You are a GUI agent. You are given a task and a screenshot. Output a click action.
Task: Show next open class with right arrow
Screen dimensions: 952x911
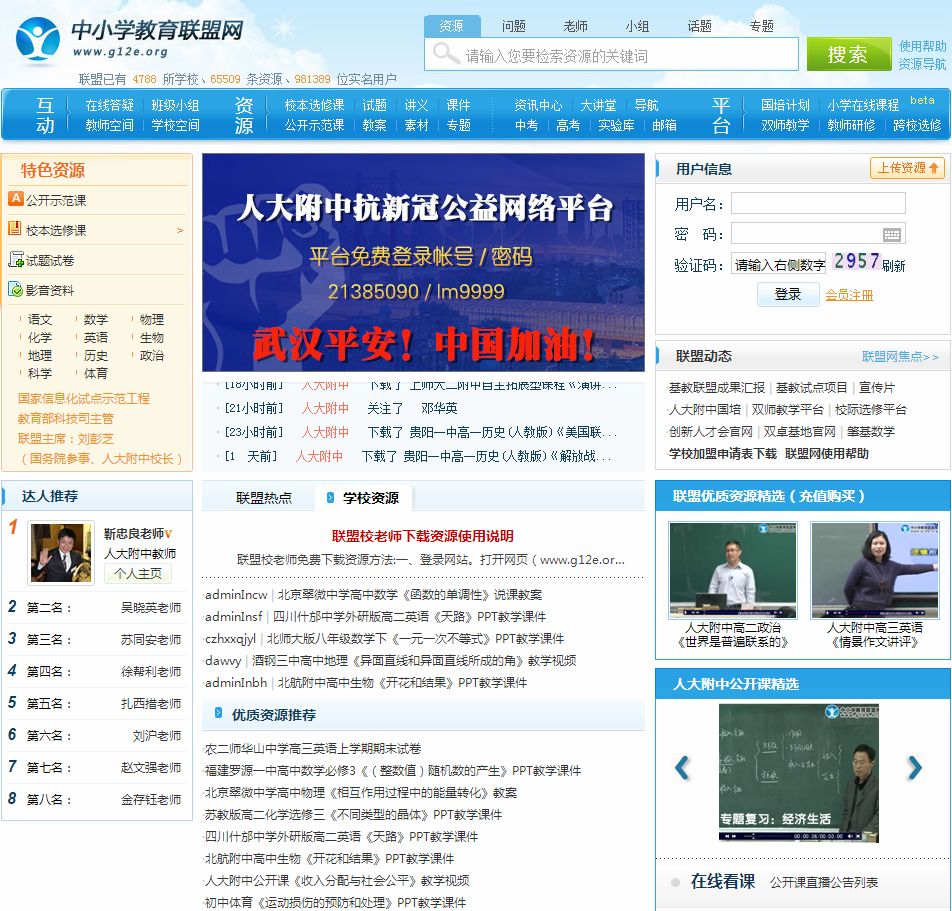[914, 768]
